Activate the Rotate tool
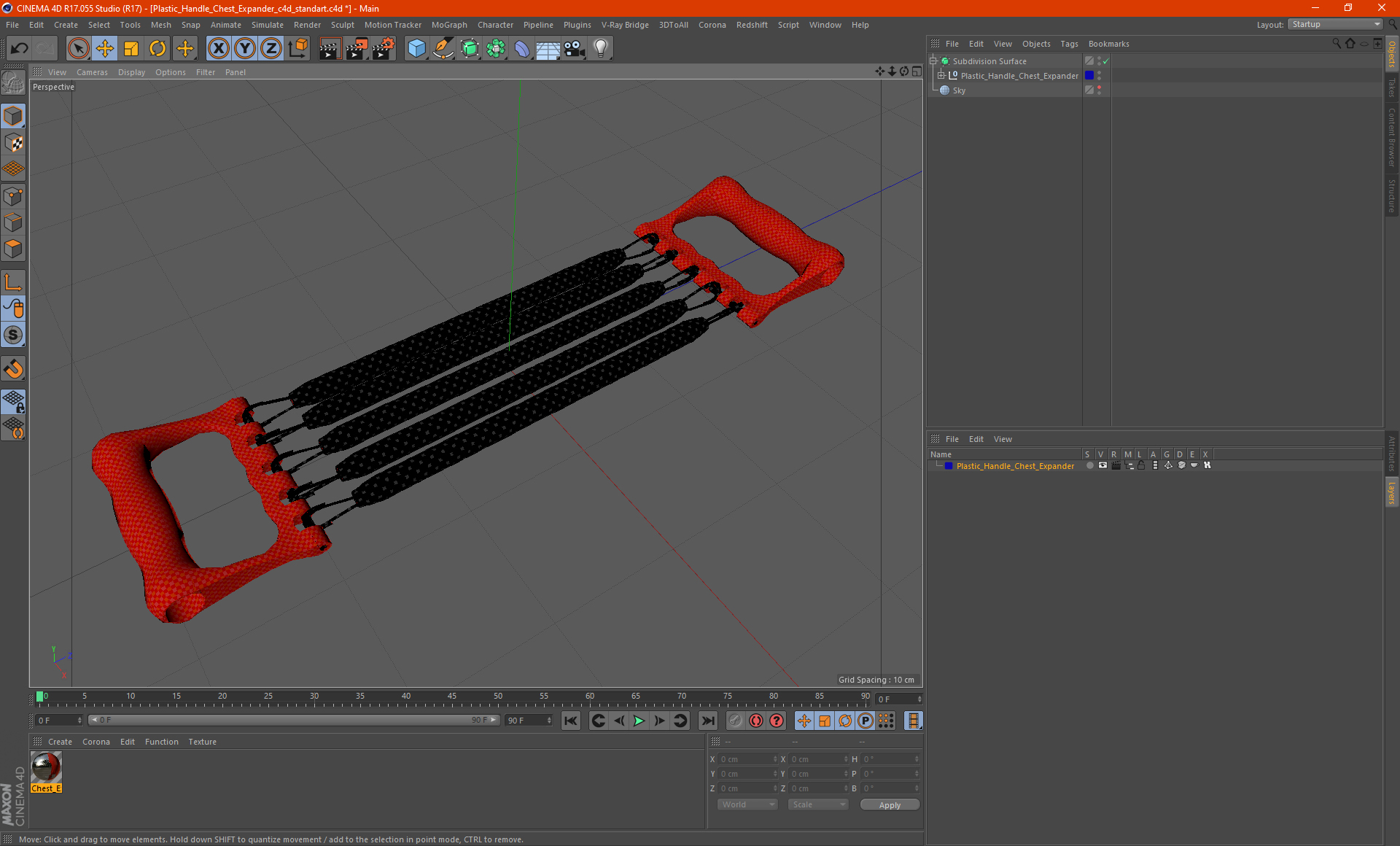 point(157,49)
